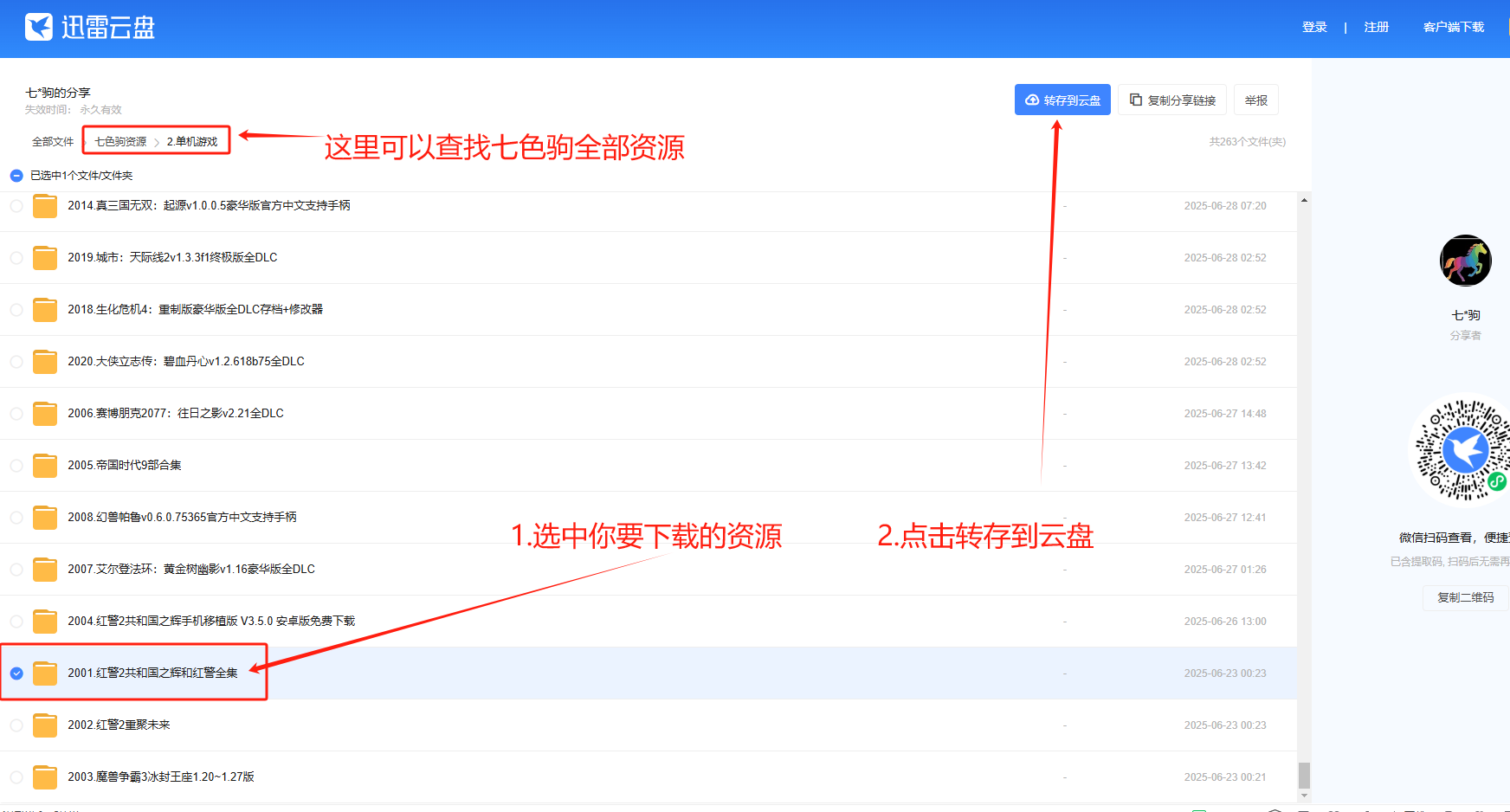
Task: Open folder icon for 2019.城市：天际线 row
Action: tap(45, 258)
